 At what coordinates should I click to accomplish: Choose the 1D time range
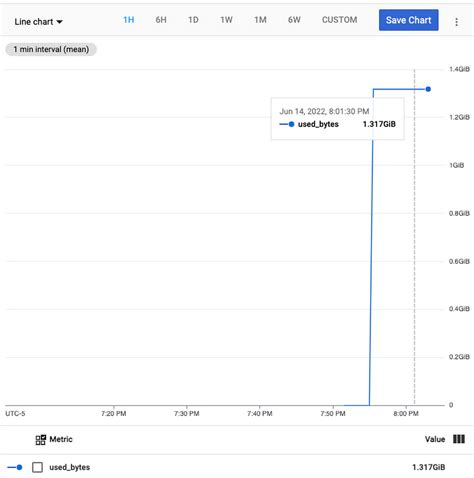pos(193,20)
